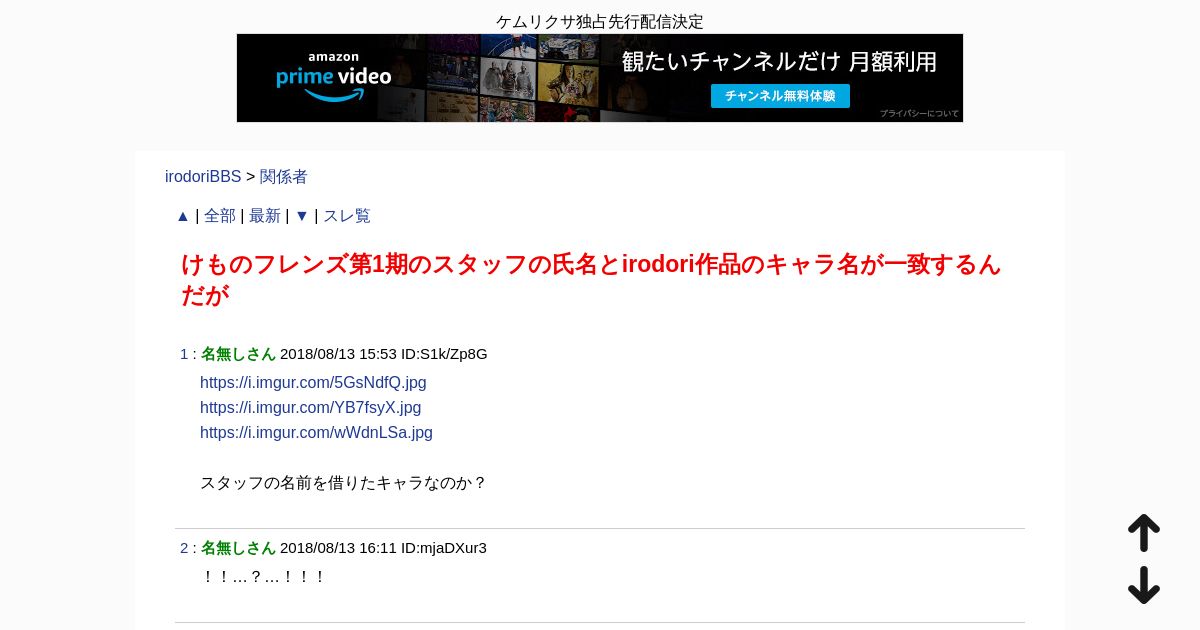
Task: Show all posts via 全部
Action: click(220, 216)
